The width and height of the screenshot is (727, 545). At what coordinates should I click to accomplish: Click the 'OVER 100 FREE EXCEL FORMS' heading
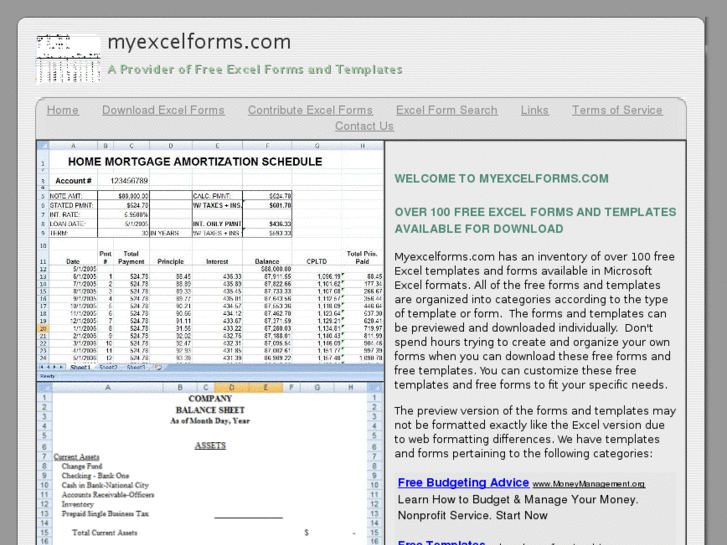[x=535, y=220]
